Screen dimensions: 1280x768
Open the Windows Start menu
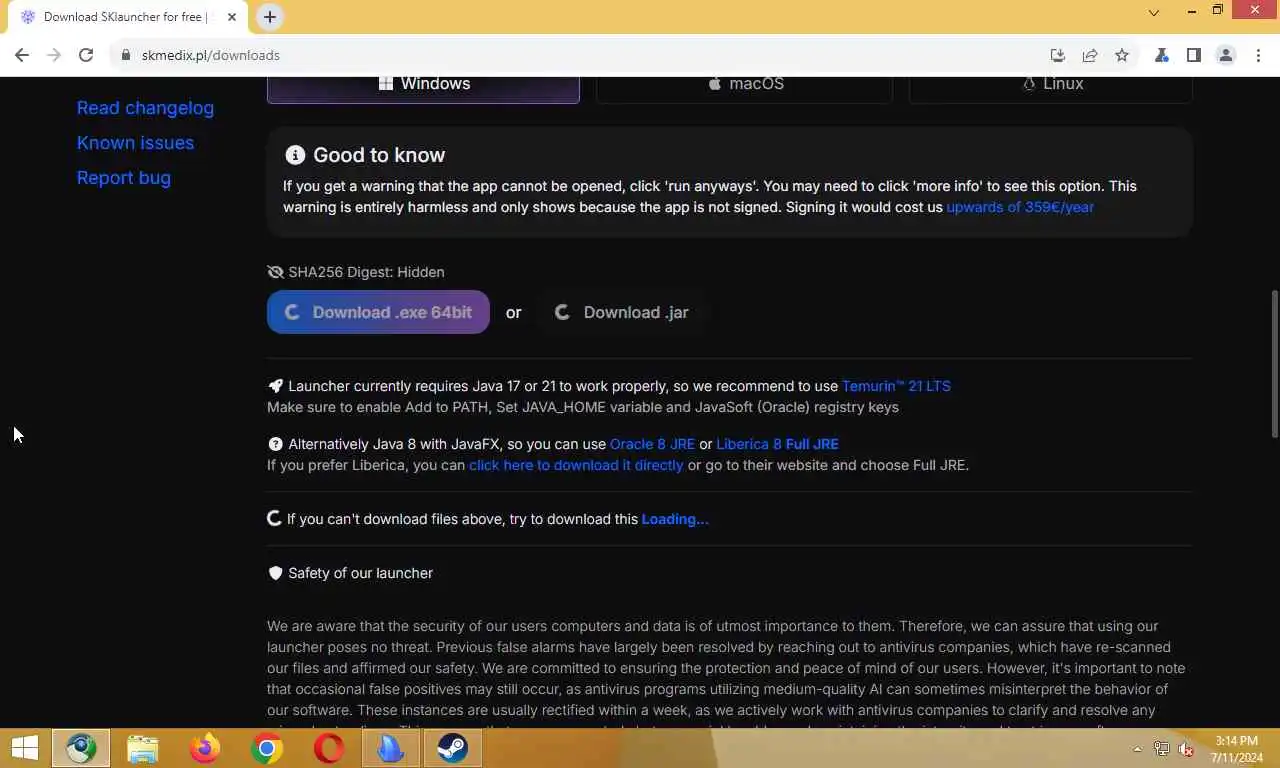click(25, 748)
